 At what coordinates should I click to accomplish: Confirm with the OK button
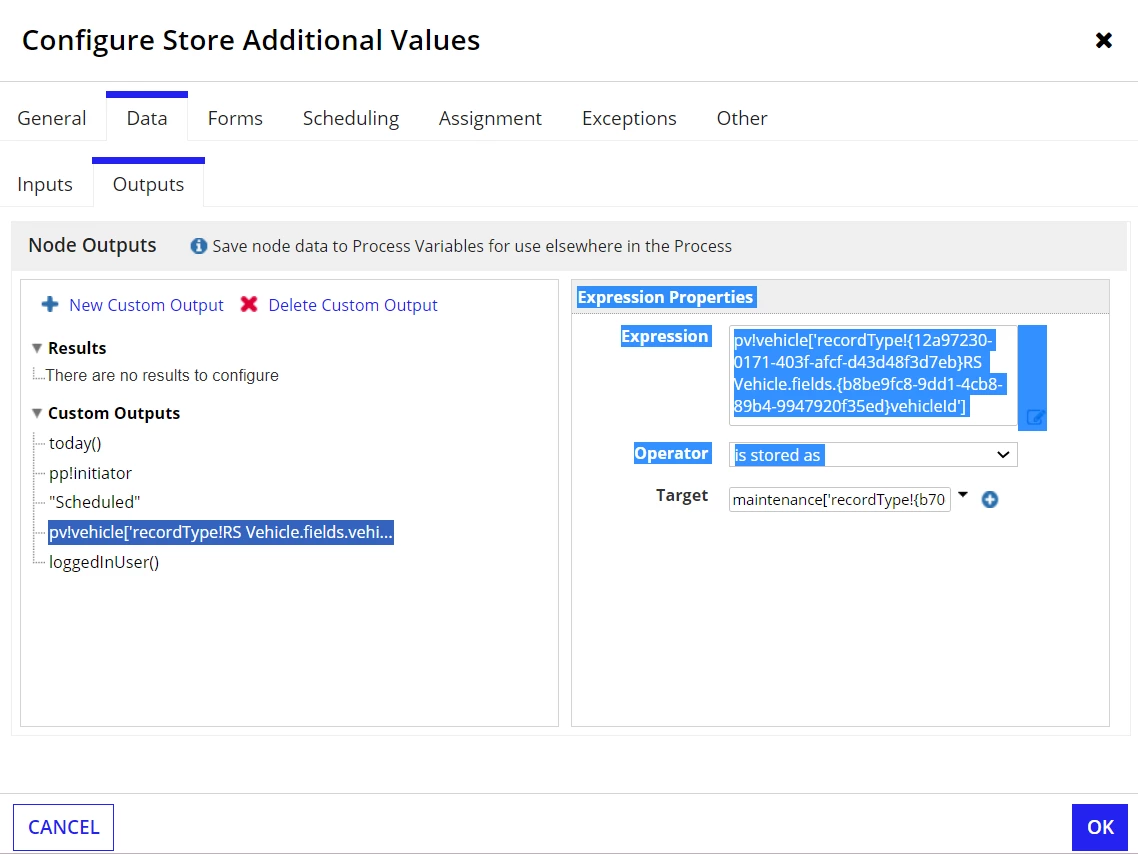tap(1100, 827)
